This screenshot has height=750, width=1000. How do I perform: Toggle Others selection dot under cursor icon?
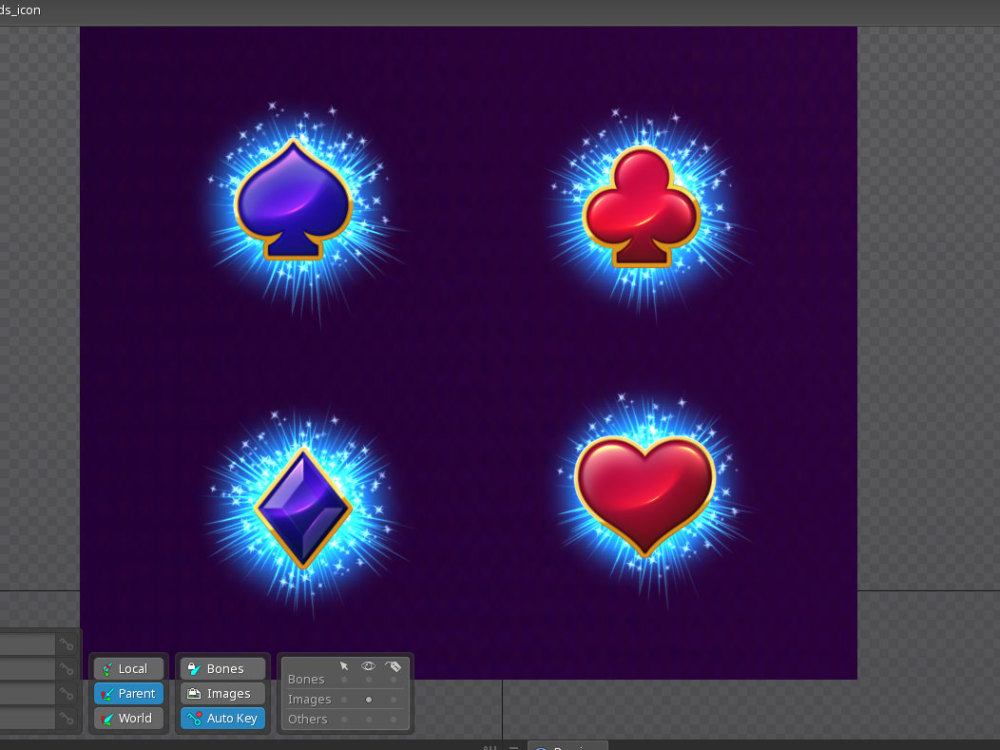pos(344,719)
